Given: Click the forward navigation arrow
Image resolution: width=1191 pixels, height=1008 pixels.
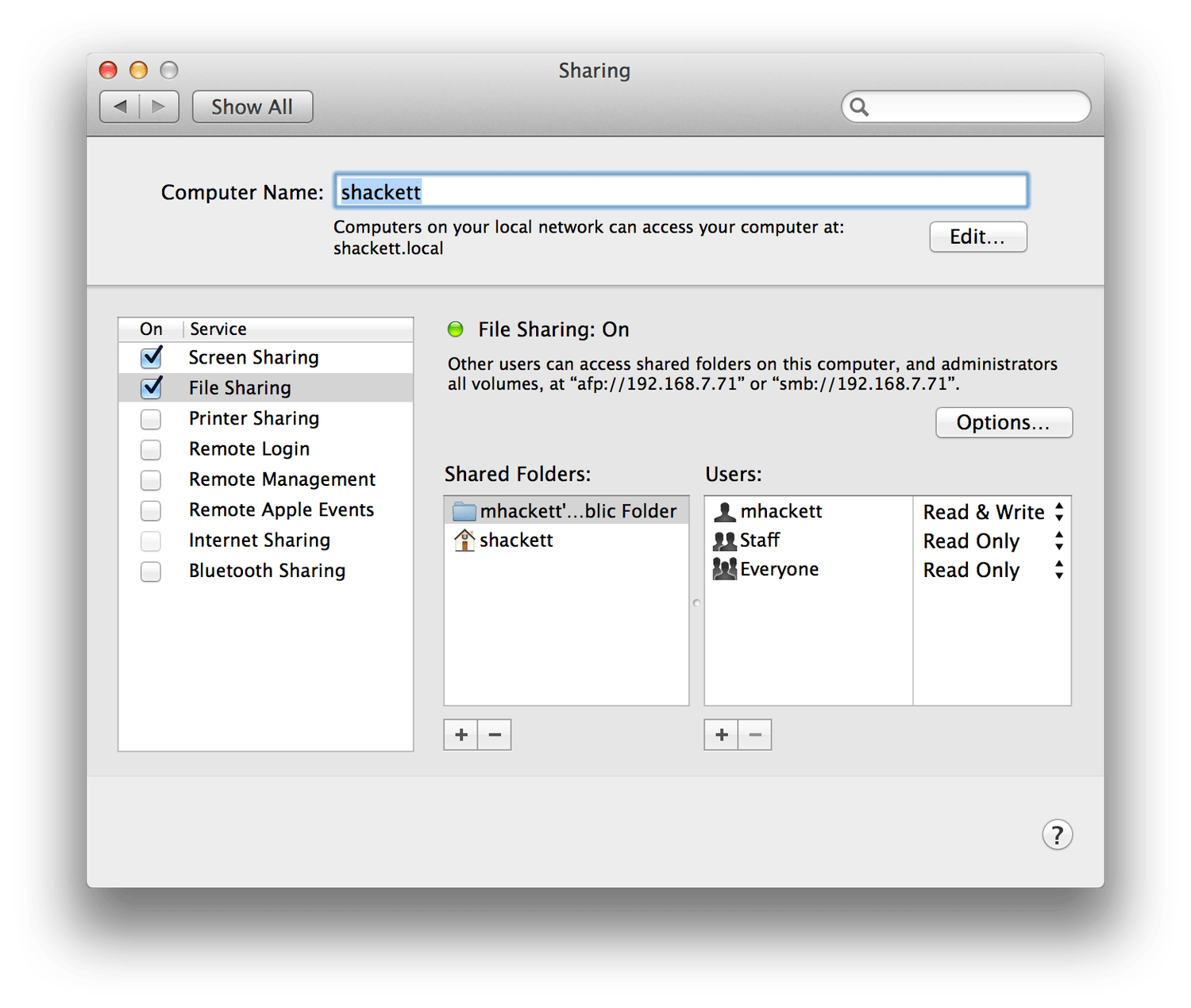Looking at the screenshot, I should (159, 106).
